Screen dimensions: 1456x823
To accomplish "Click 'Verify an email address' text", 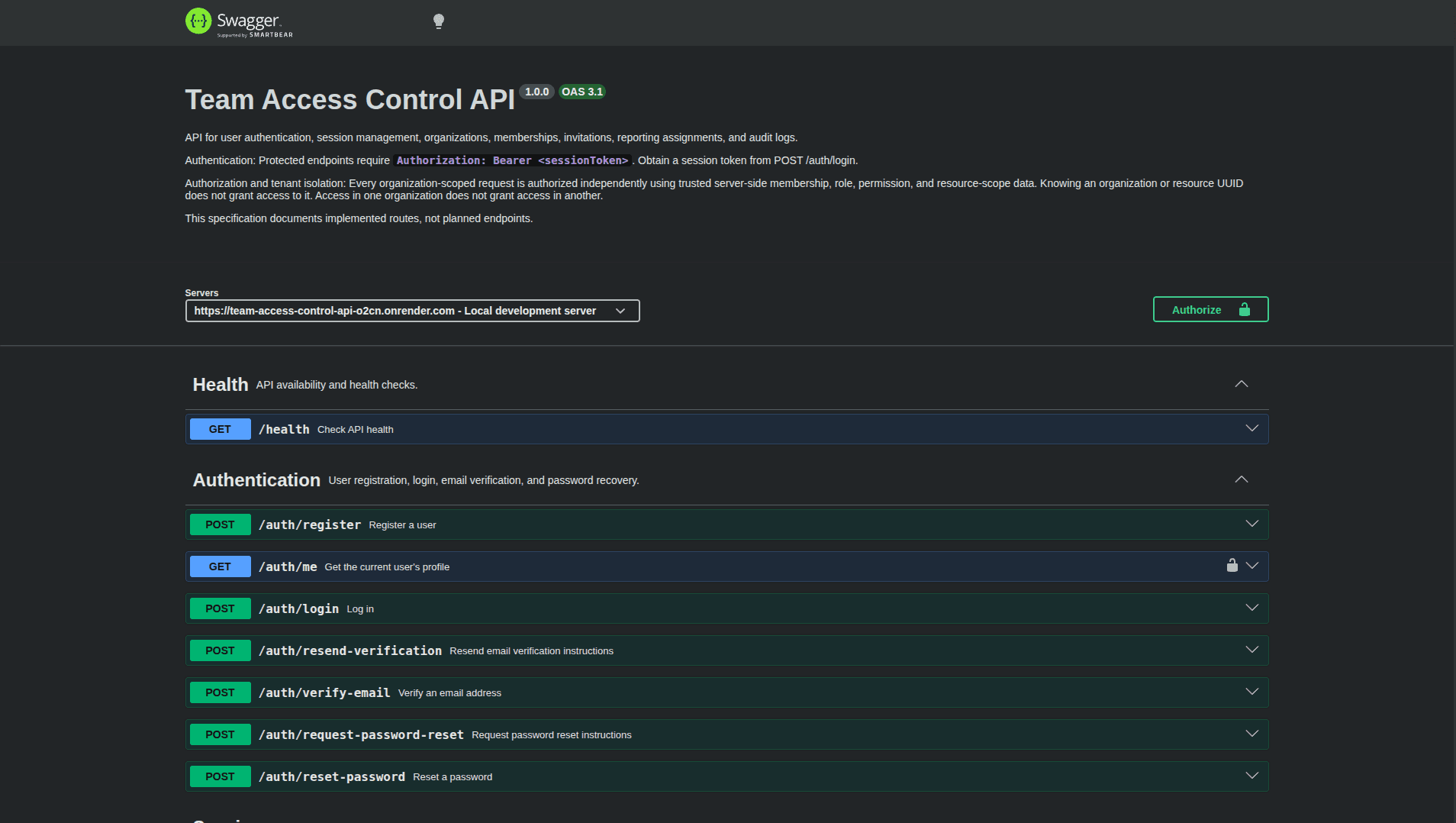I will coord(449,693).
